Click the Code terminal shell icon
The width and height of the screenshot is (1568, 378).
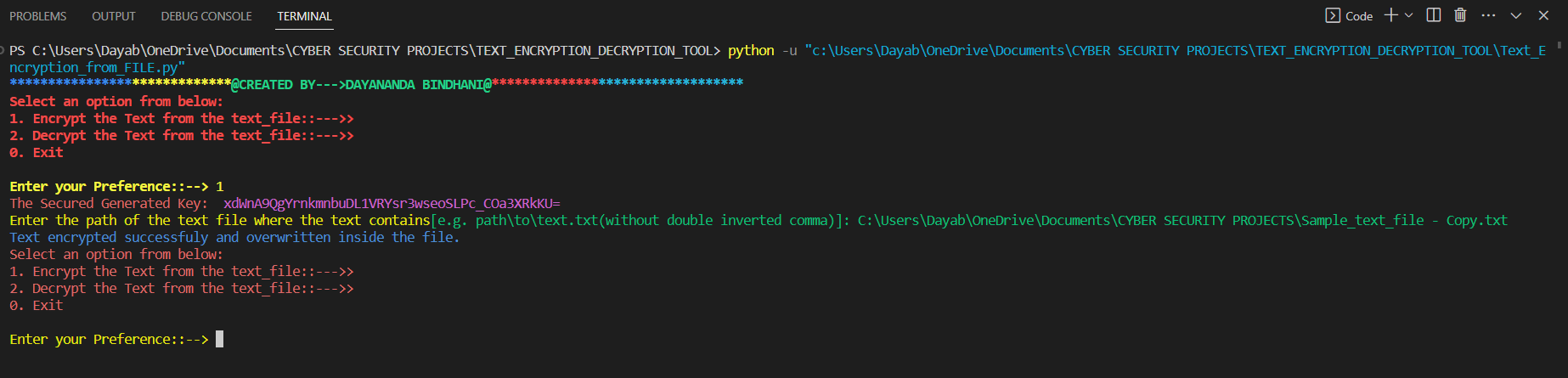pyautogui.click(x=1333, y=15)
